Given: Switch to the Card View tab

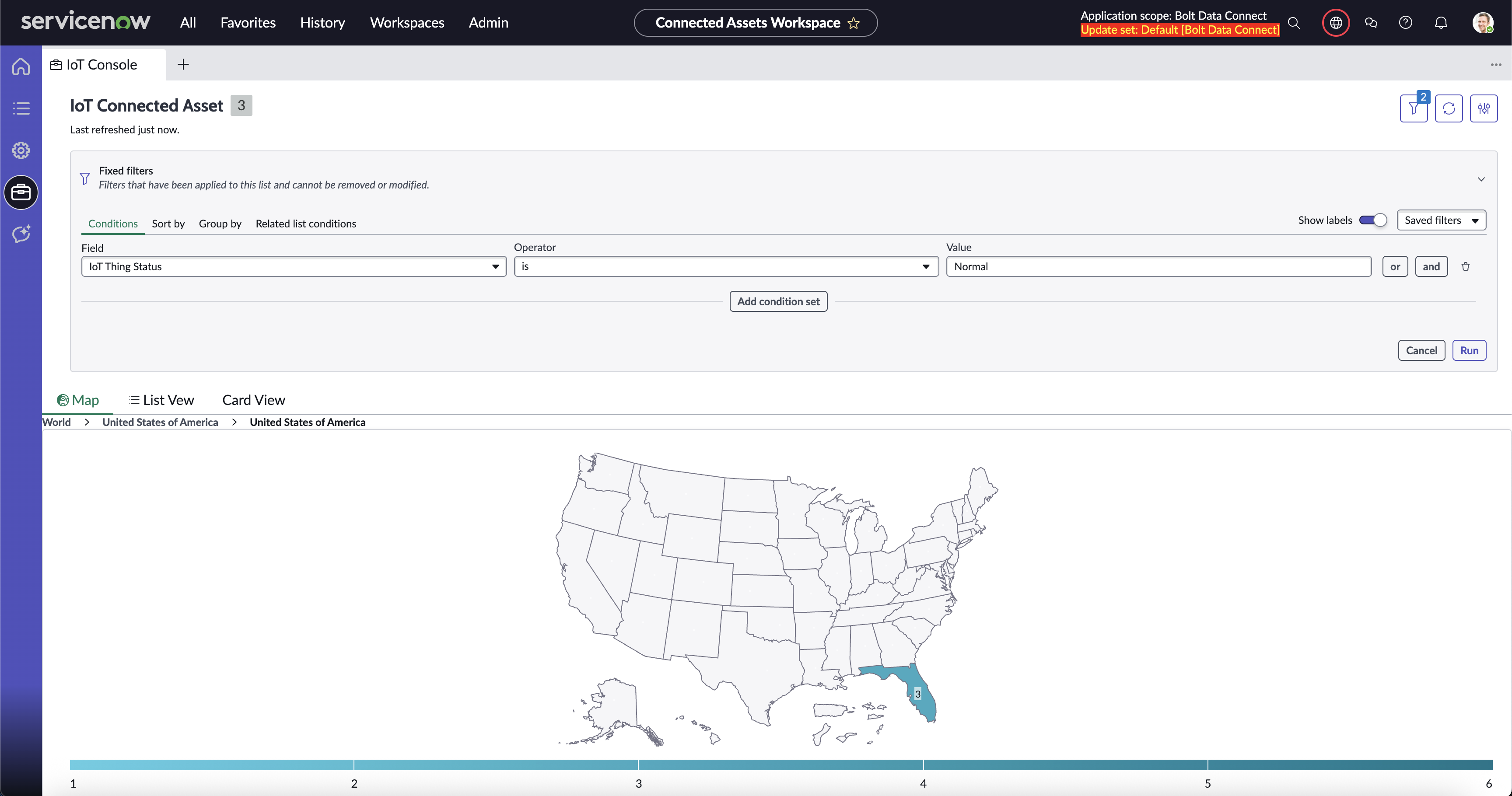Looking at the screenshot, I should 254,400.
